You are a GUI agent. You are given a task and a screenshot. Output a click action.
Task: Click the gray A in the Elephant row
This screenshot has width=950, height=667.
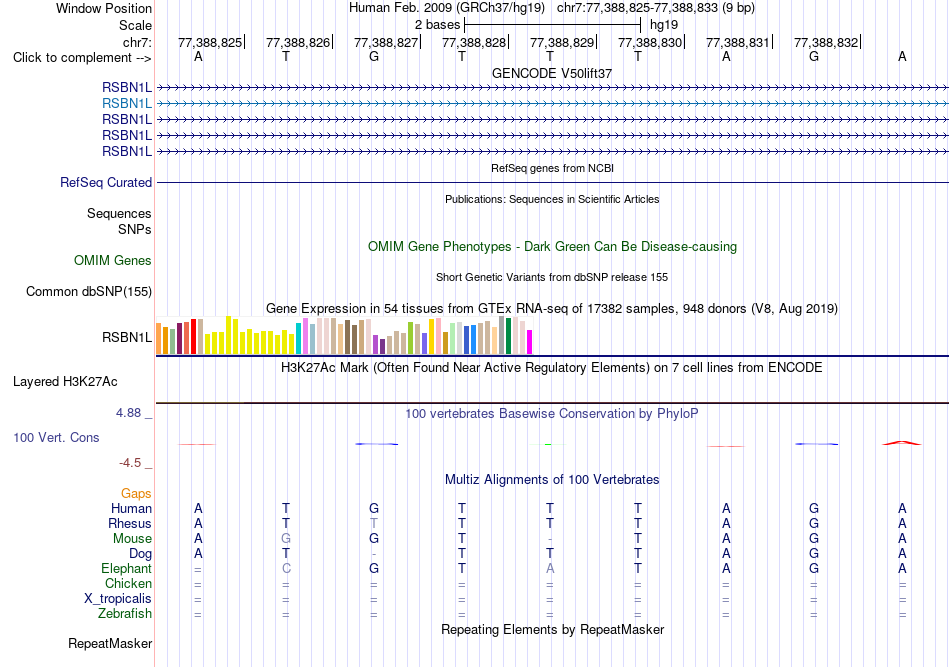[x=550, y=569]
